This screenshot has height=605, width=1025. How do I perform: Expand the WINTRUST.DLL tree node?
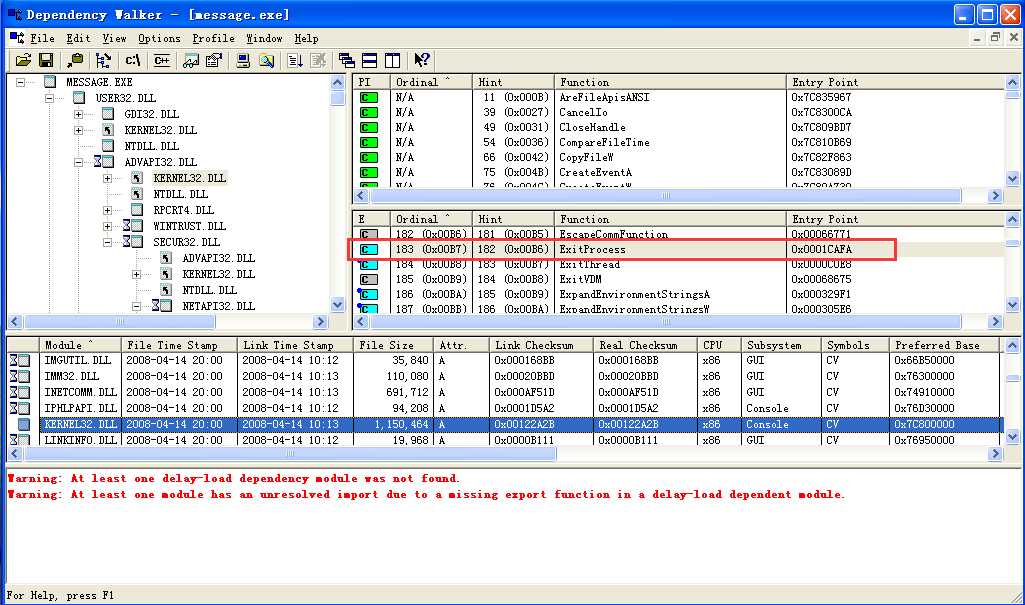[x=107, y=226]
